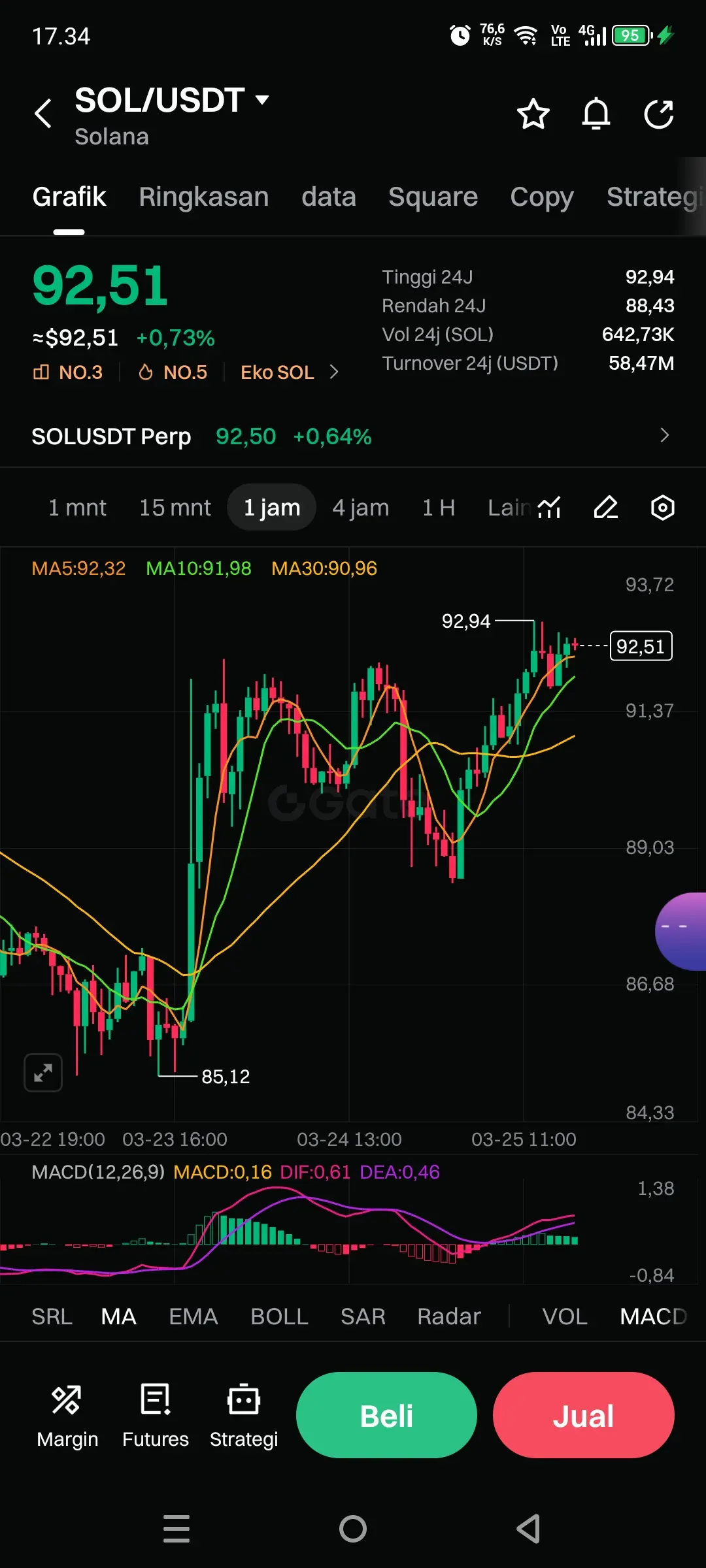Open the Strategi bot icon
The width and height of the screenshot is (706, 1568).
(x=244, y=1415)
